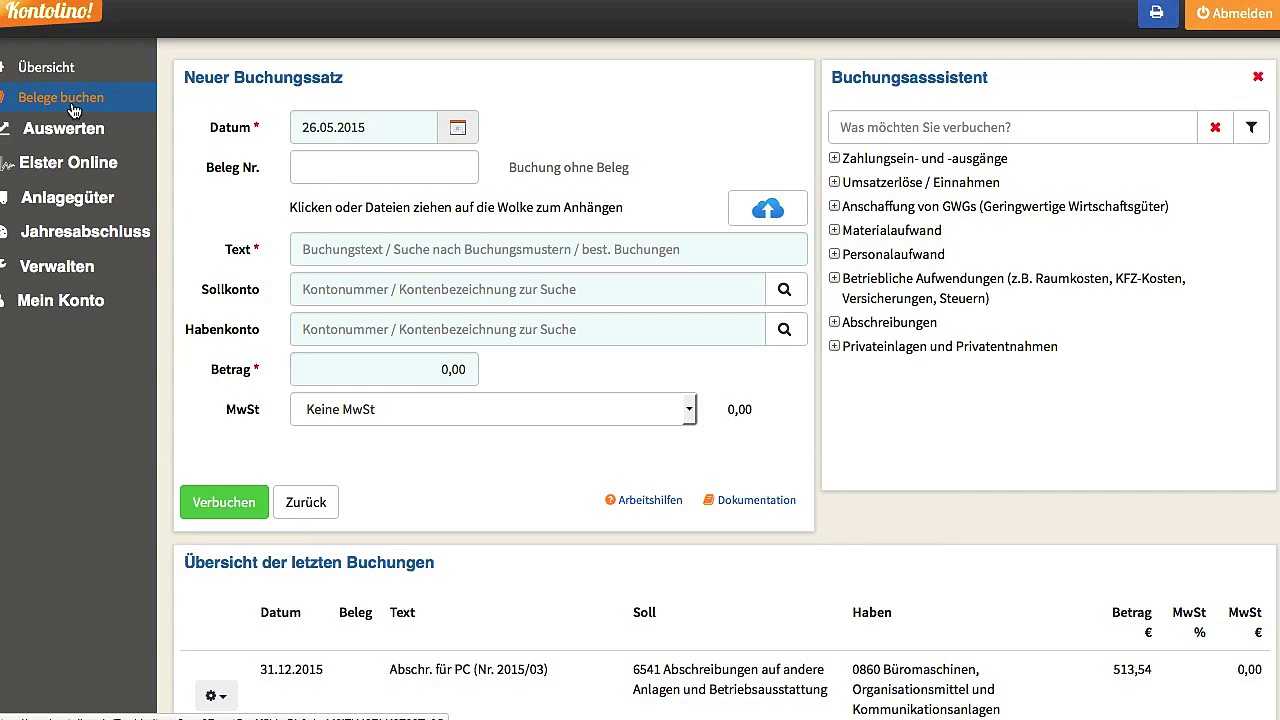Click the cloud upload attachment icon
Viewport: 1280px width, 720px height.
(767, 208)
